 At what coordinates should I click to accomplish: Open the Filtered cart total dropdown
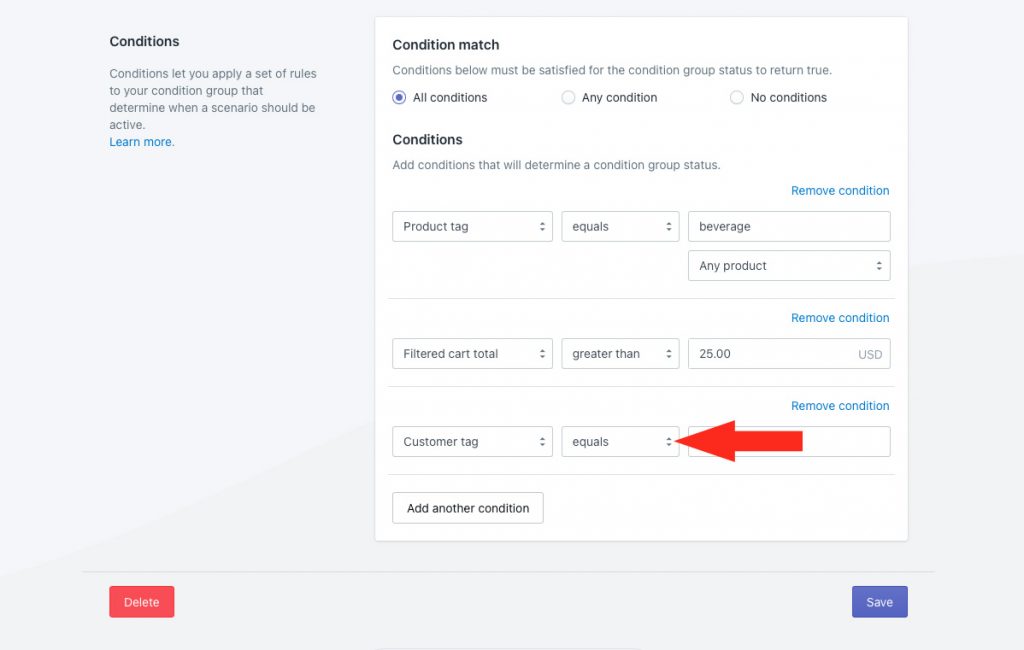(x=472, y=353)
